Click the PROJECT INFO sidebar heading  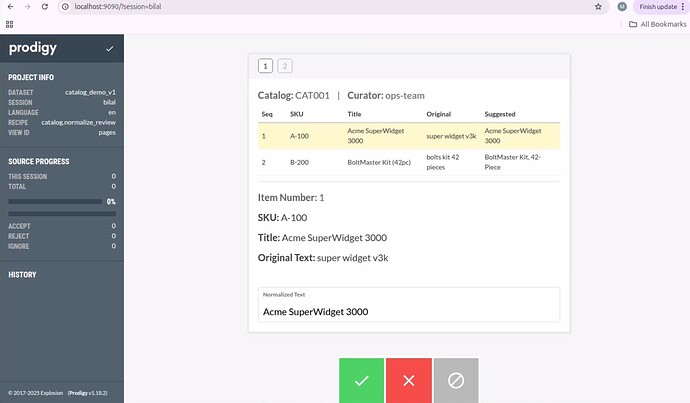point(31,77)
